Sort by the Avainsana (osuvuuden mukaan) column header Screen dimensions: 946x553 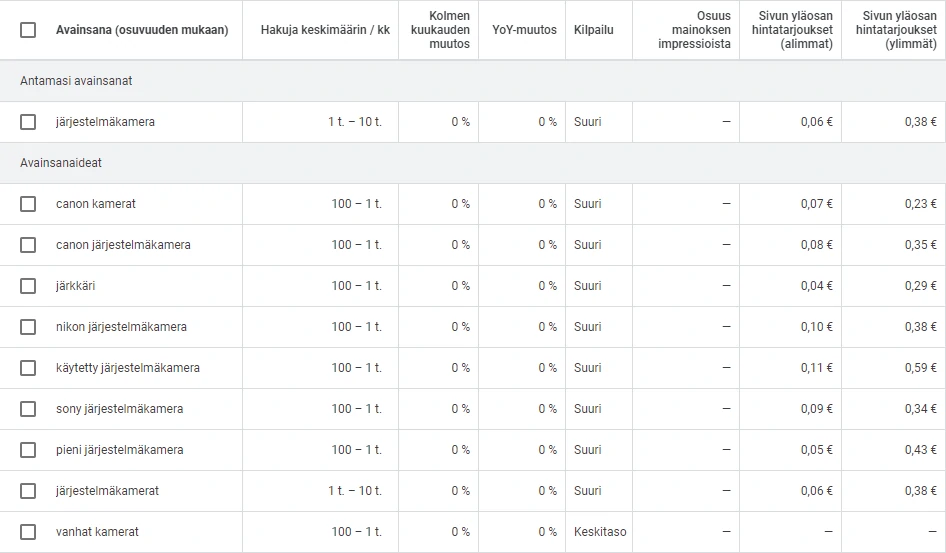[x=142, y=30]
